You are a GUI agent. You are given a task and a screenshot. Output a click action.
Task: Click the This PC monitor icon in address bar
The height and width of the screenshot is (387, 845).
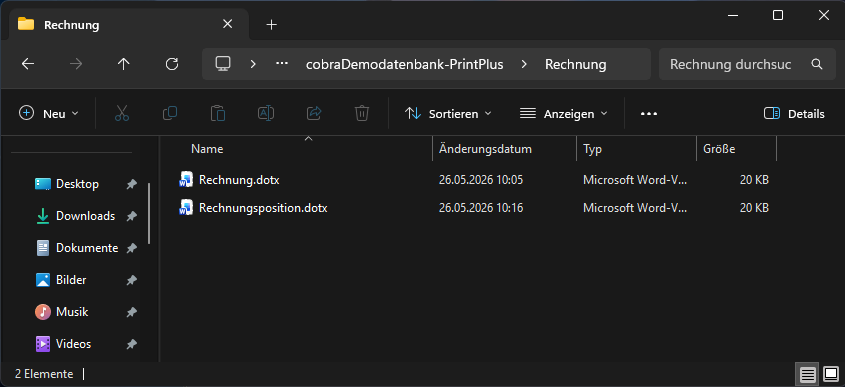click(x=223, y=64)
